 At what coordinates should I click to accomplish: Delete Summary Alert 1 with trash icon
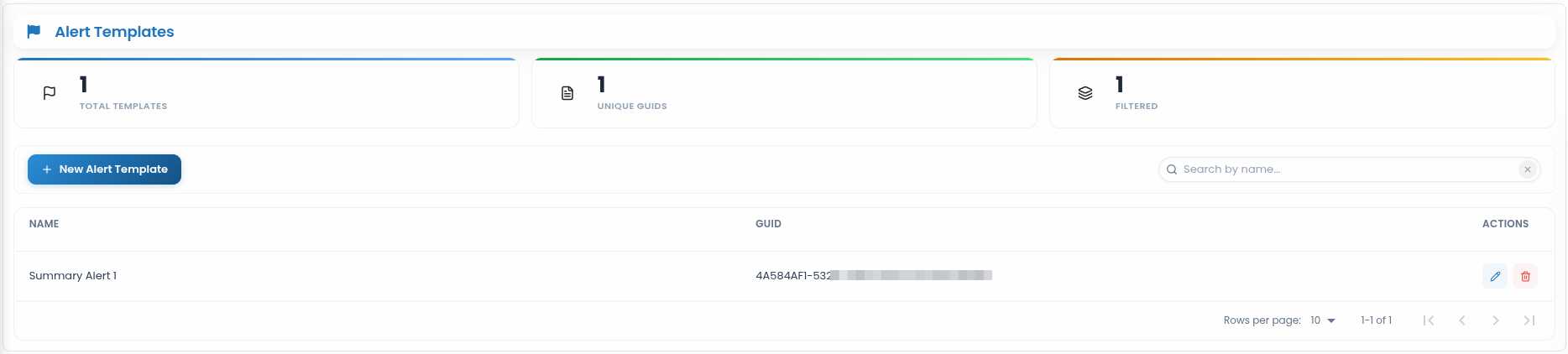[x=1525, y=276]
